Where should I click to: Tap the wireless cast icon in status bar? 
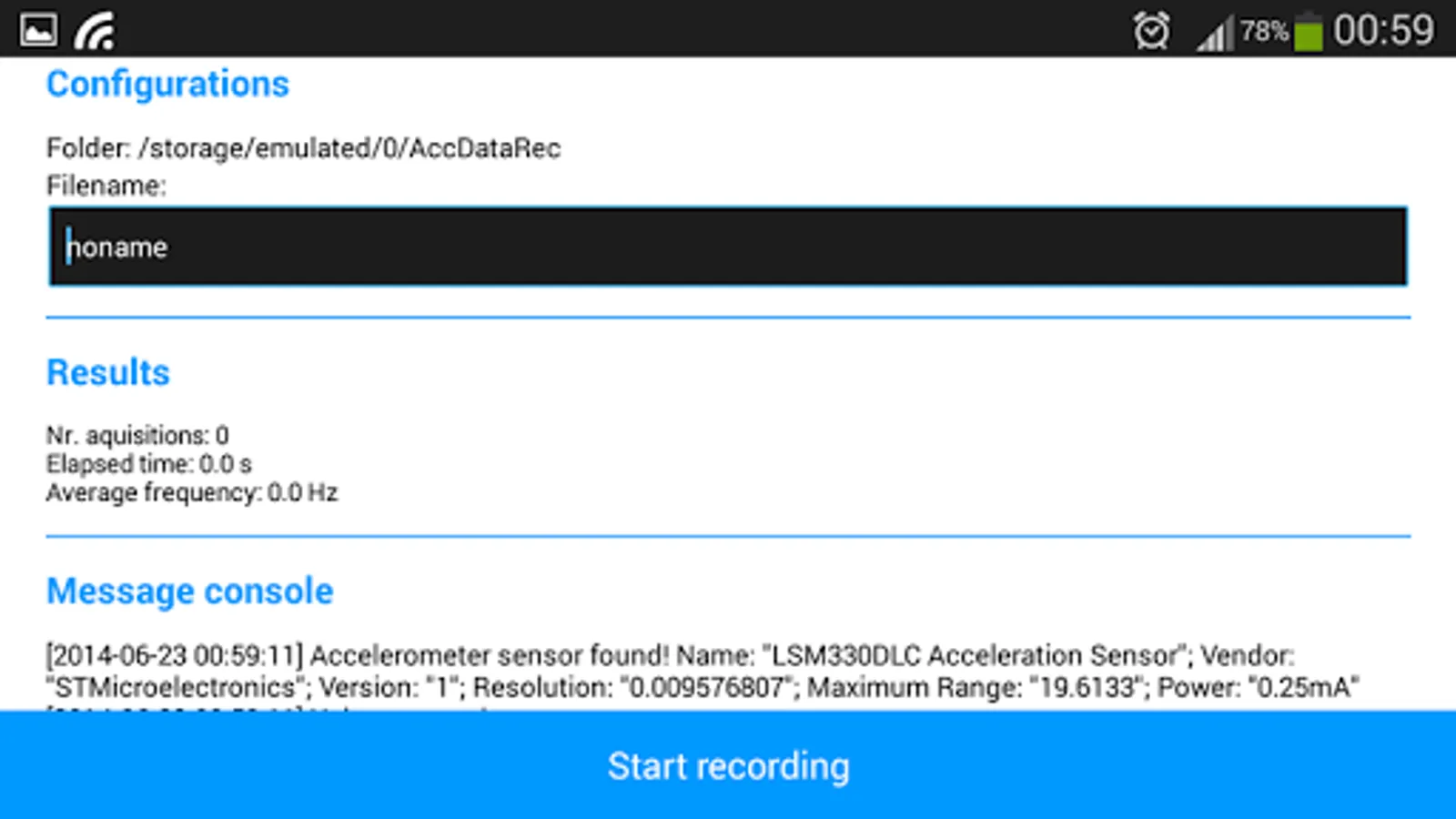coord(95,30)
